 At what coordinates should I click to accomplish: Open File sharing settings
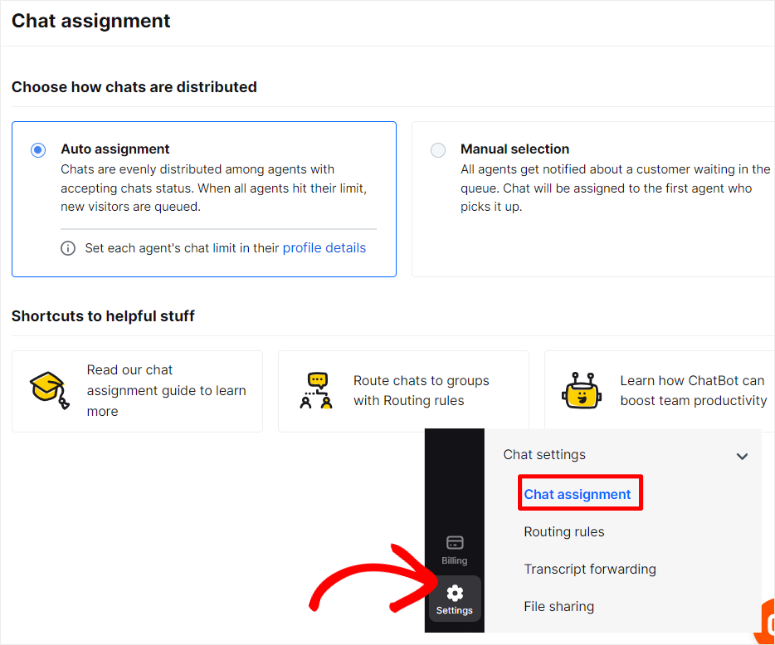559,606
